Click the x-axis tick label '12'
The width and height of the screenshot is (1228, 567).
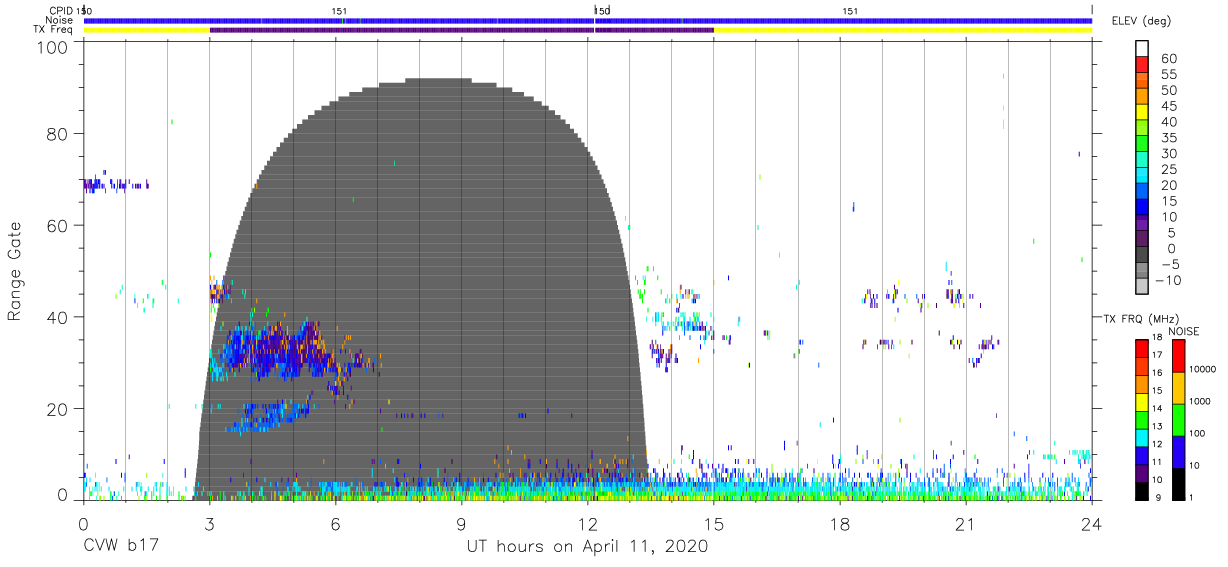[588, 523]
